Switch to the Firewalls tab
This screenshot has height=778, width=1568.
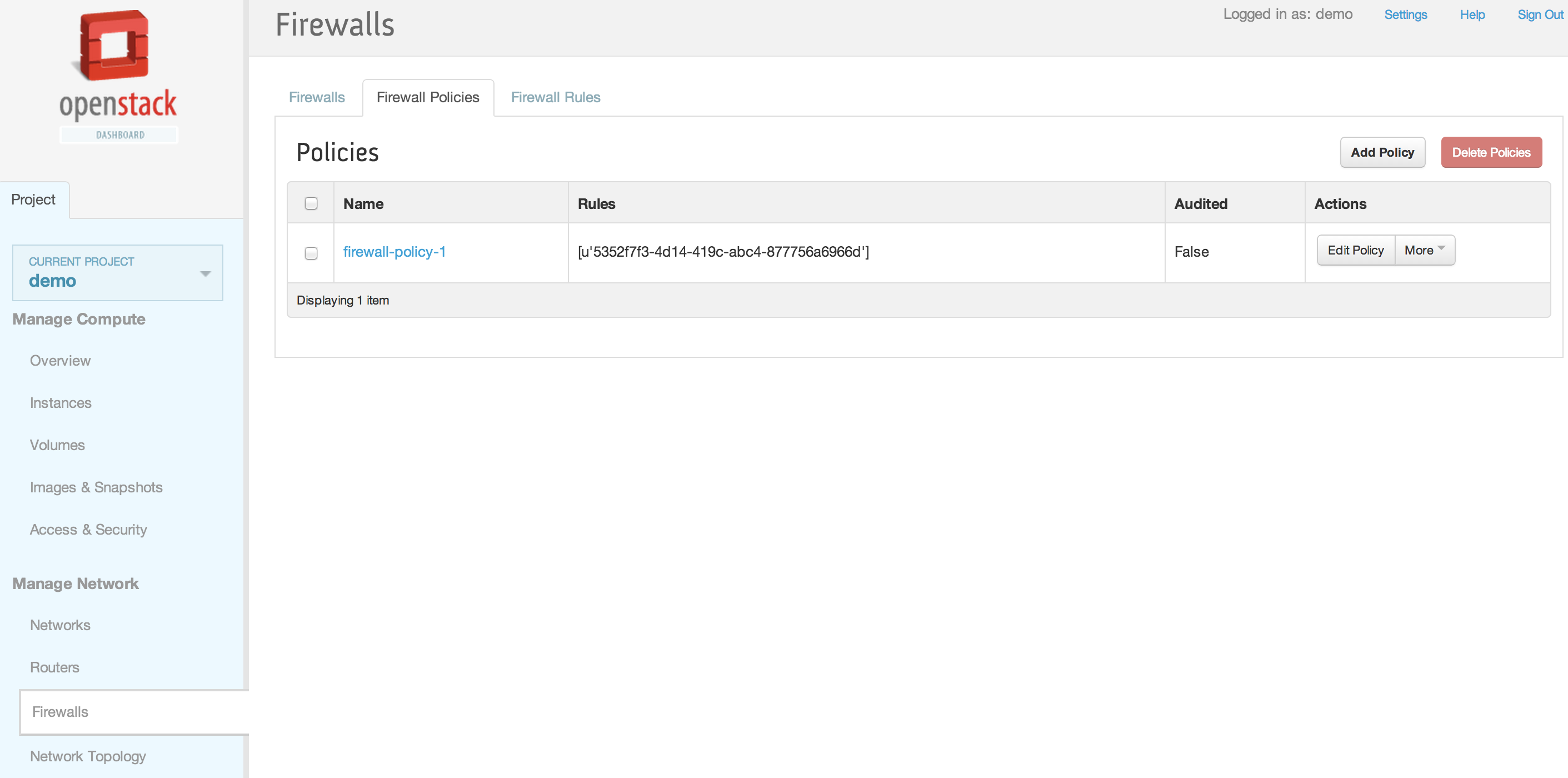317,97
